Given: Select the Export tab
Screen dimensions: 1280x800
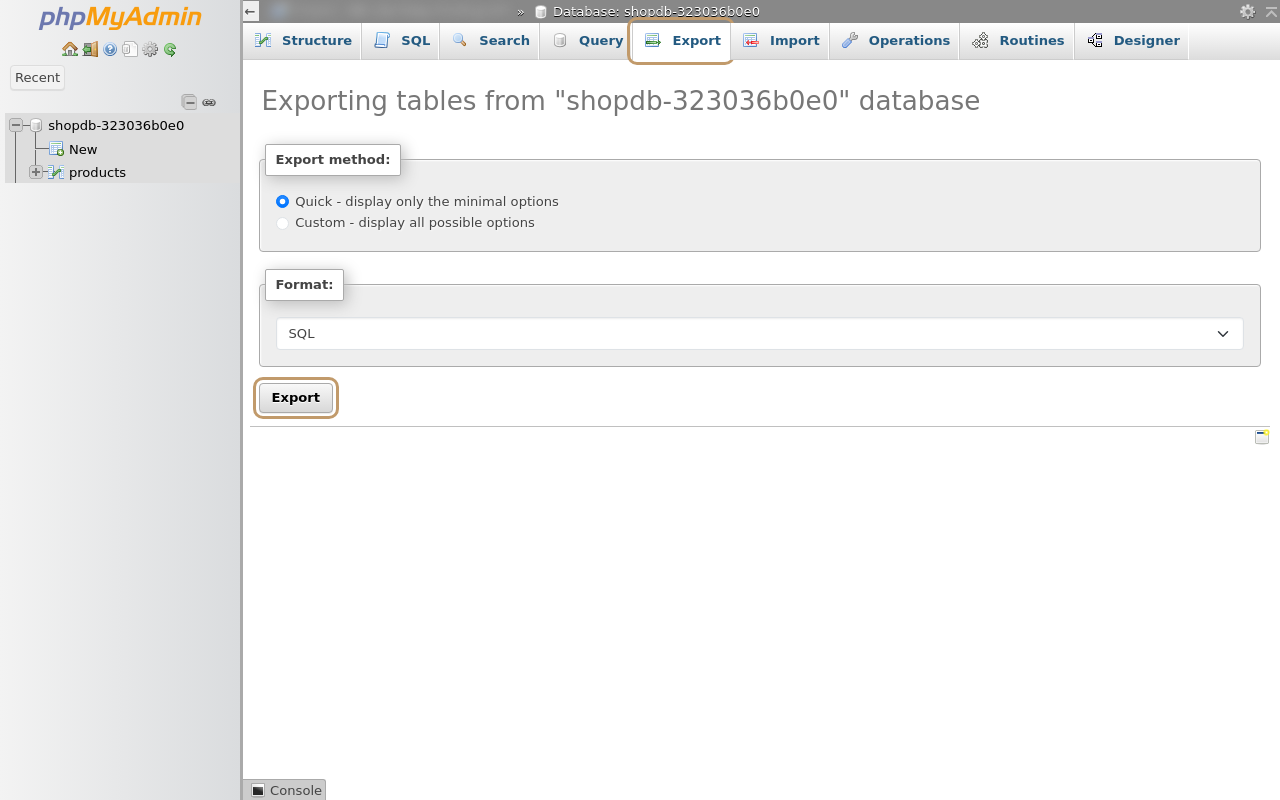Looking at the screenshot, I should pos(682,41).
